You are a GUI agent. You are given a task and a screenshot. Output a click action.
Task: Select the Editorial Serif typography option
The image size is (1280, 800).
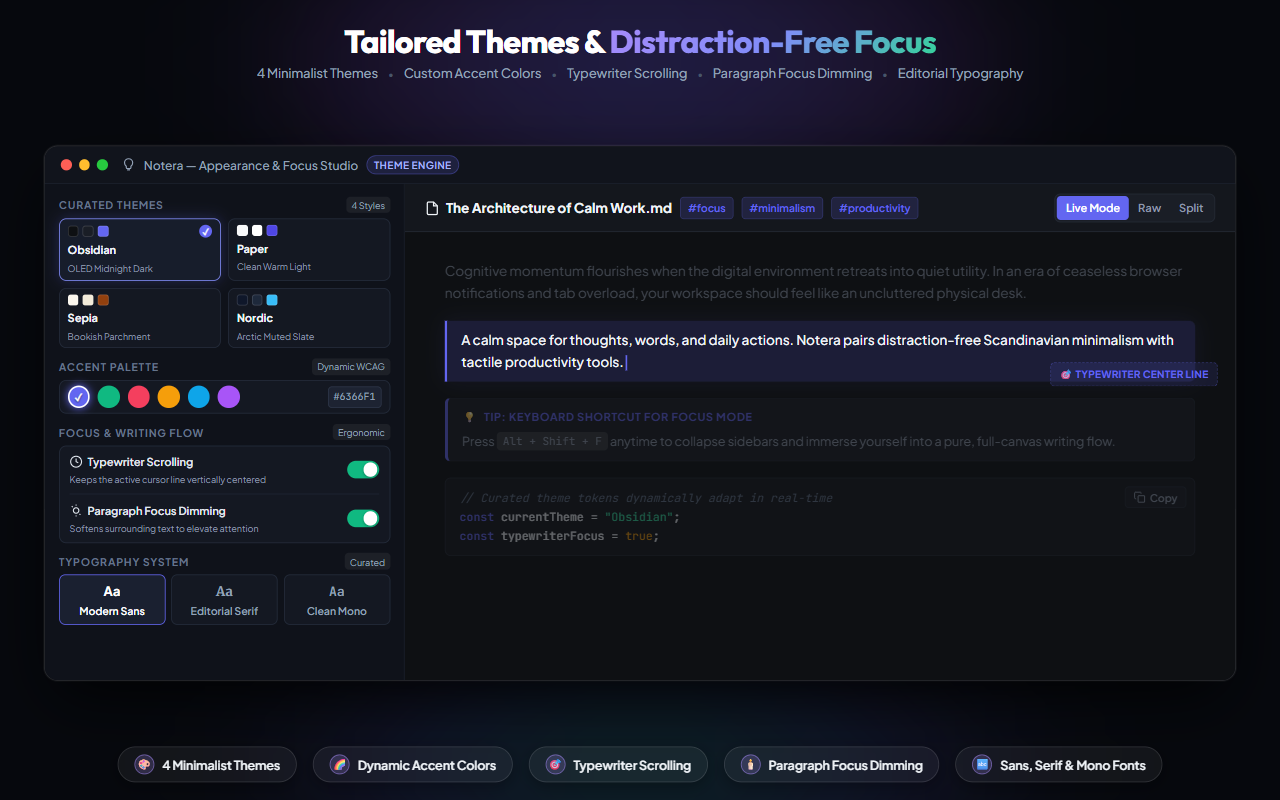(225, 599)
